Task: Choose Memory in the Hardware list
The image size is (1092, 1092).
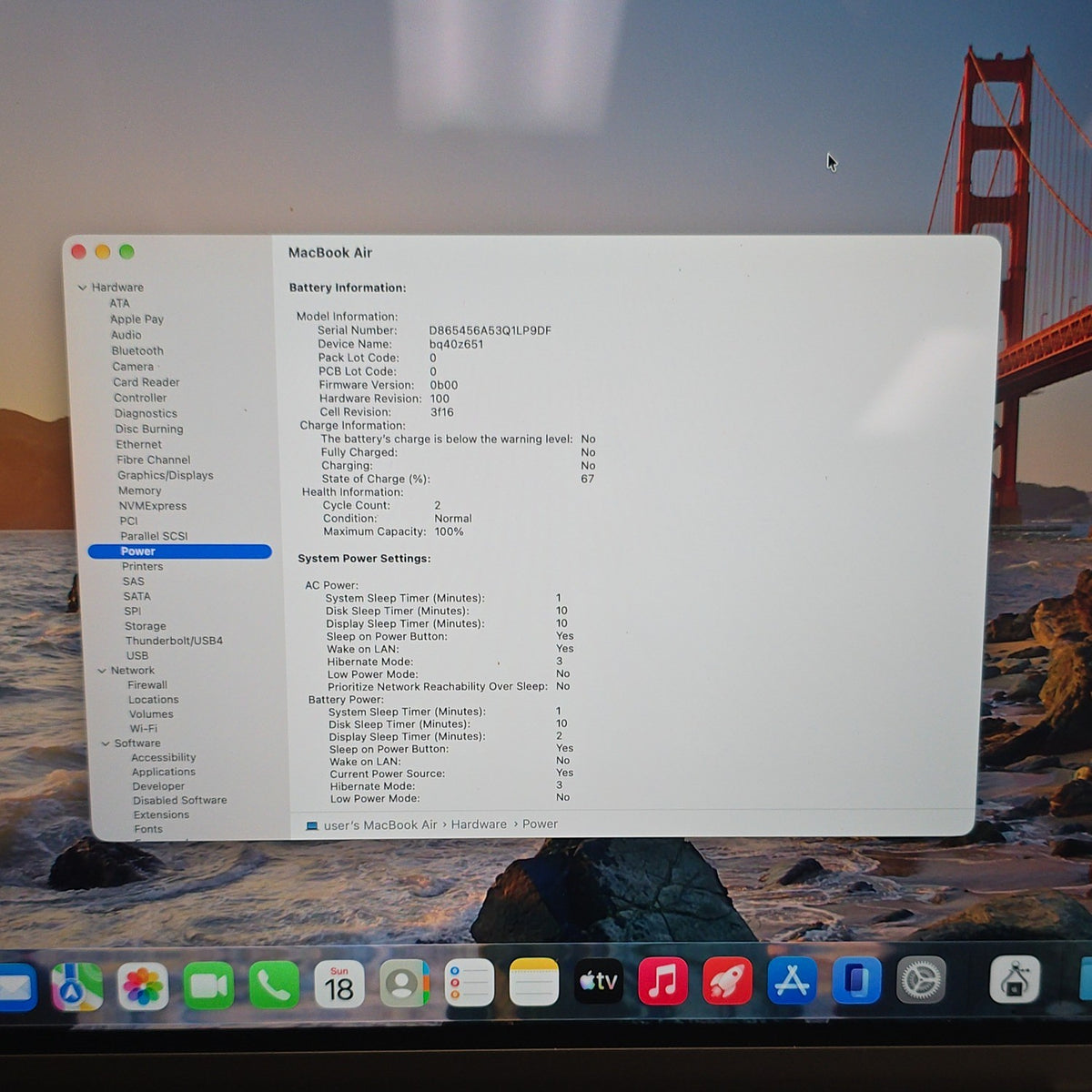Action: coord(139,490)
